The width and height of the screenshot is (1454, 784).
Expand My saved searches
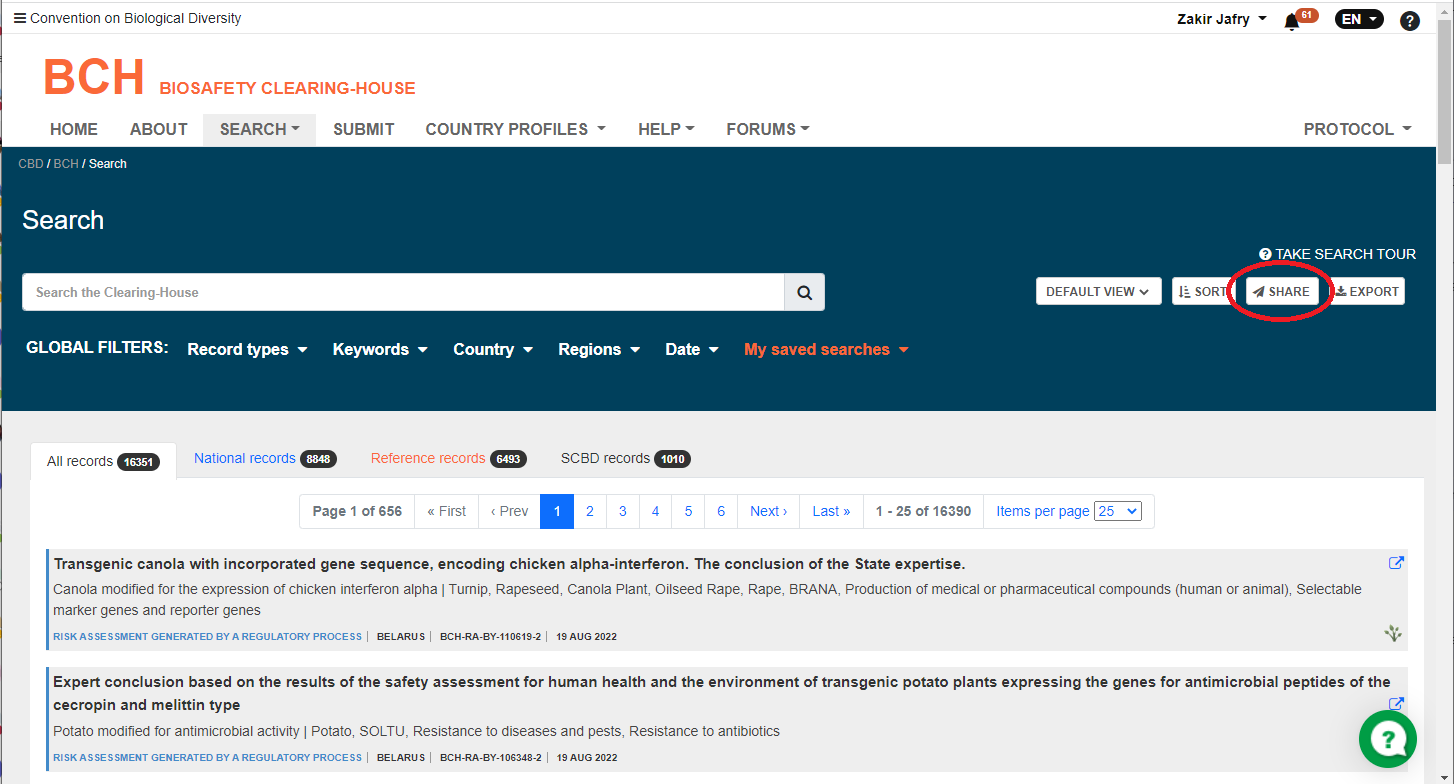825,349
